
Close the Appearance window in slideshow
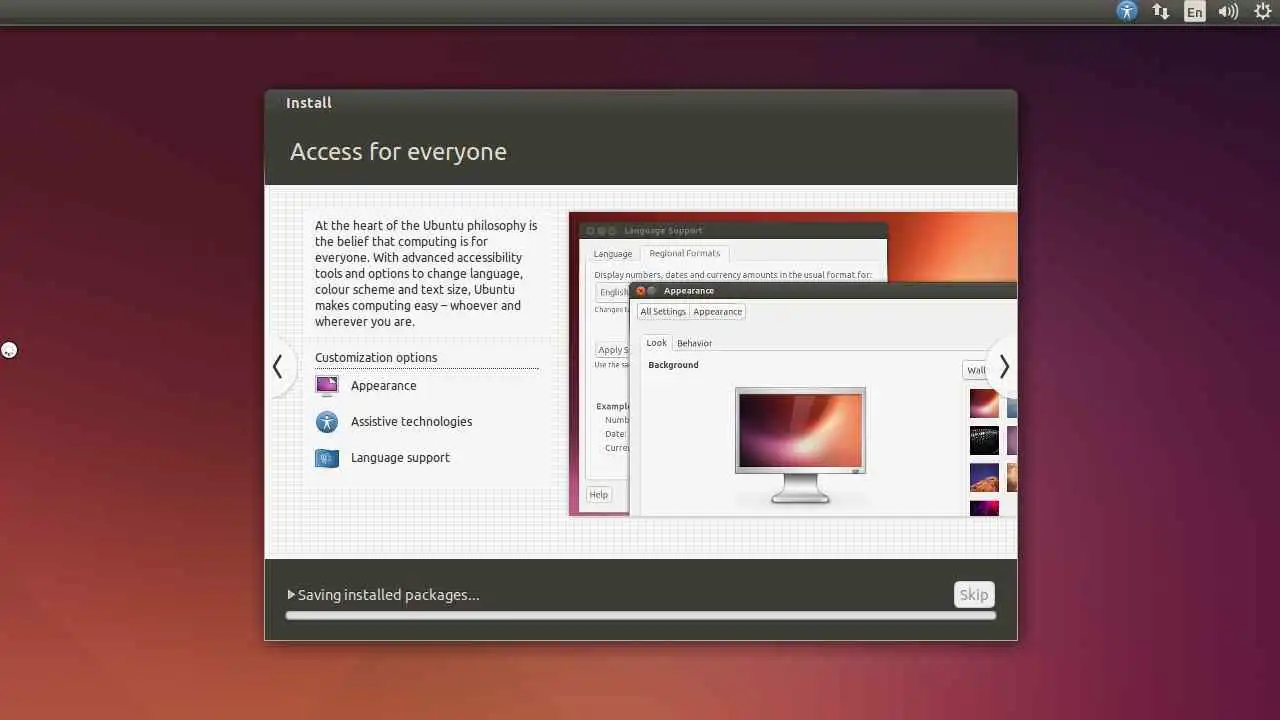pos(641,291)
